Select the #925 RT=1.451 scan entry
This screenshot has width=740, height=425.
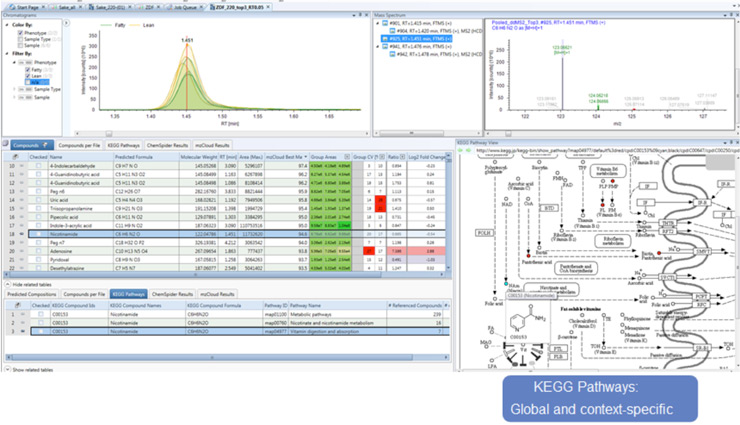click(x=417, y=39)
